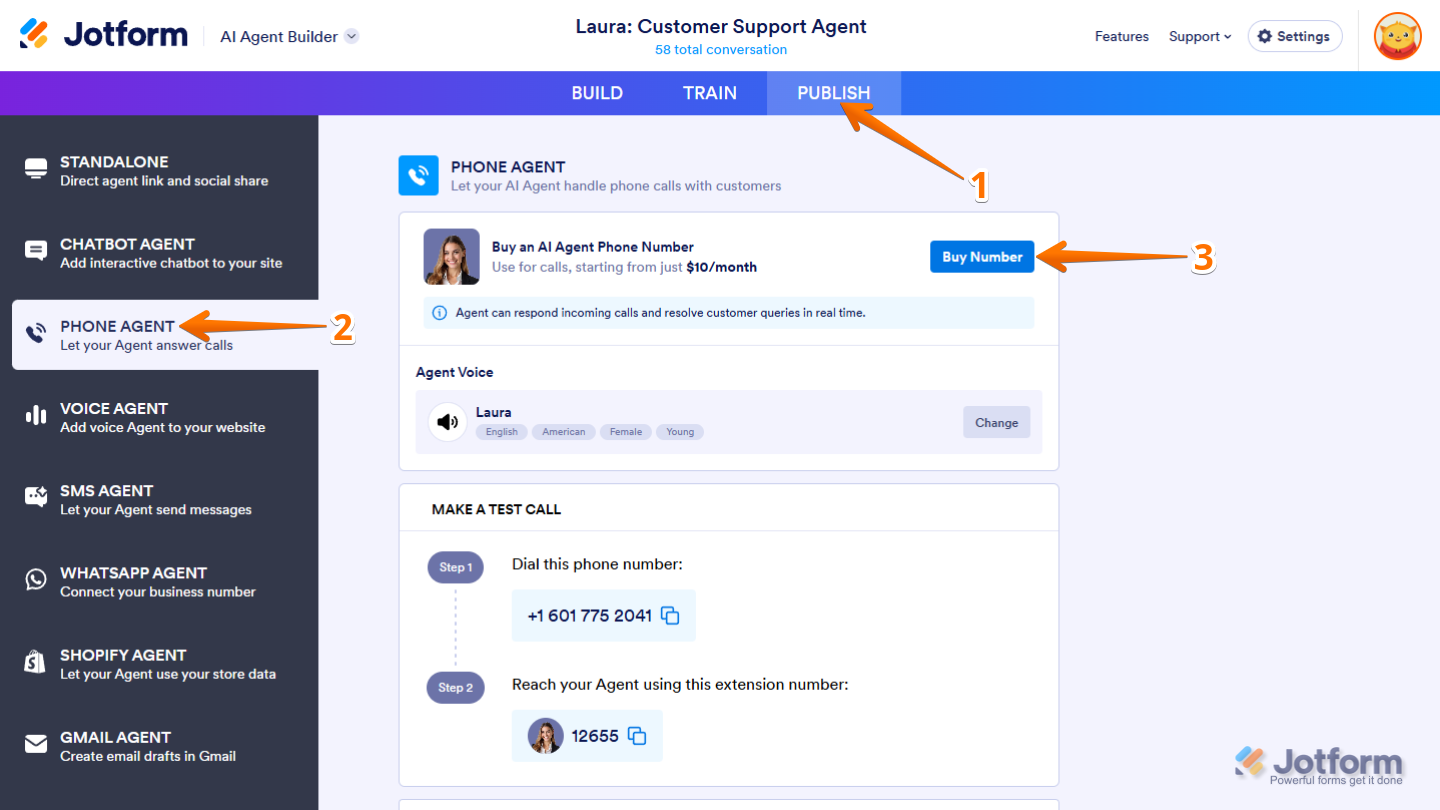Click the Female voice tag

point(626,432)
